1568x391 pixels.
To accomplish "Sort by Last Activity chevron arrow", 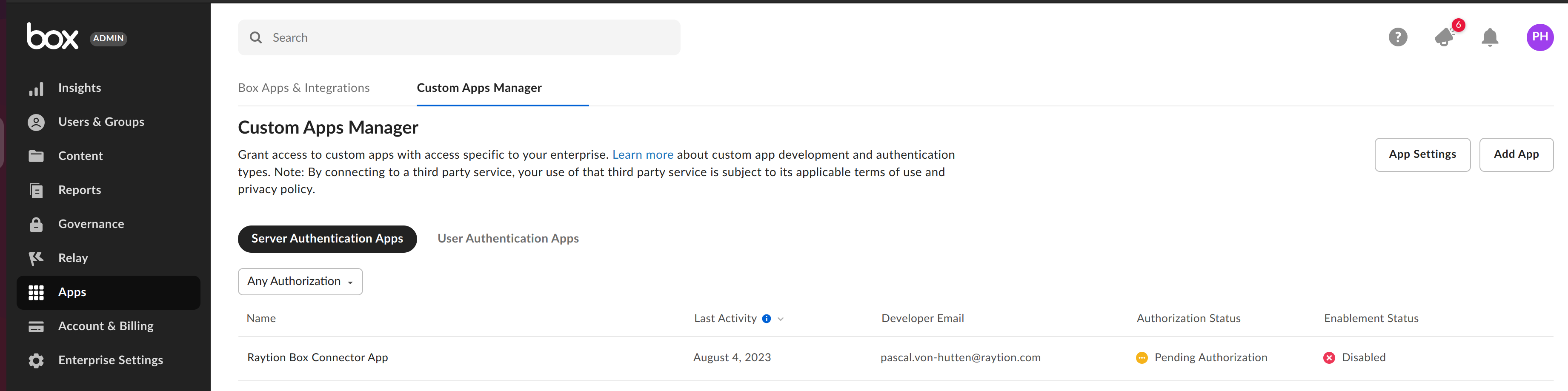I will [x=781, y=319].
